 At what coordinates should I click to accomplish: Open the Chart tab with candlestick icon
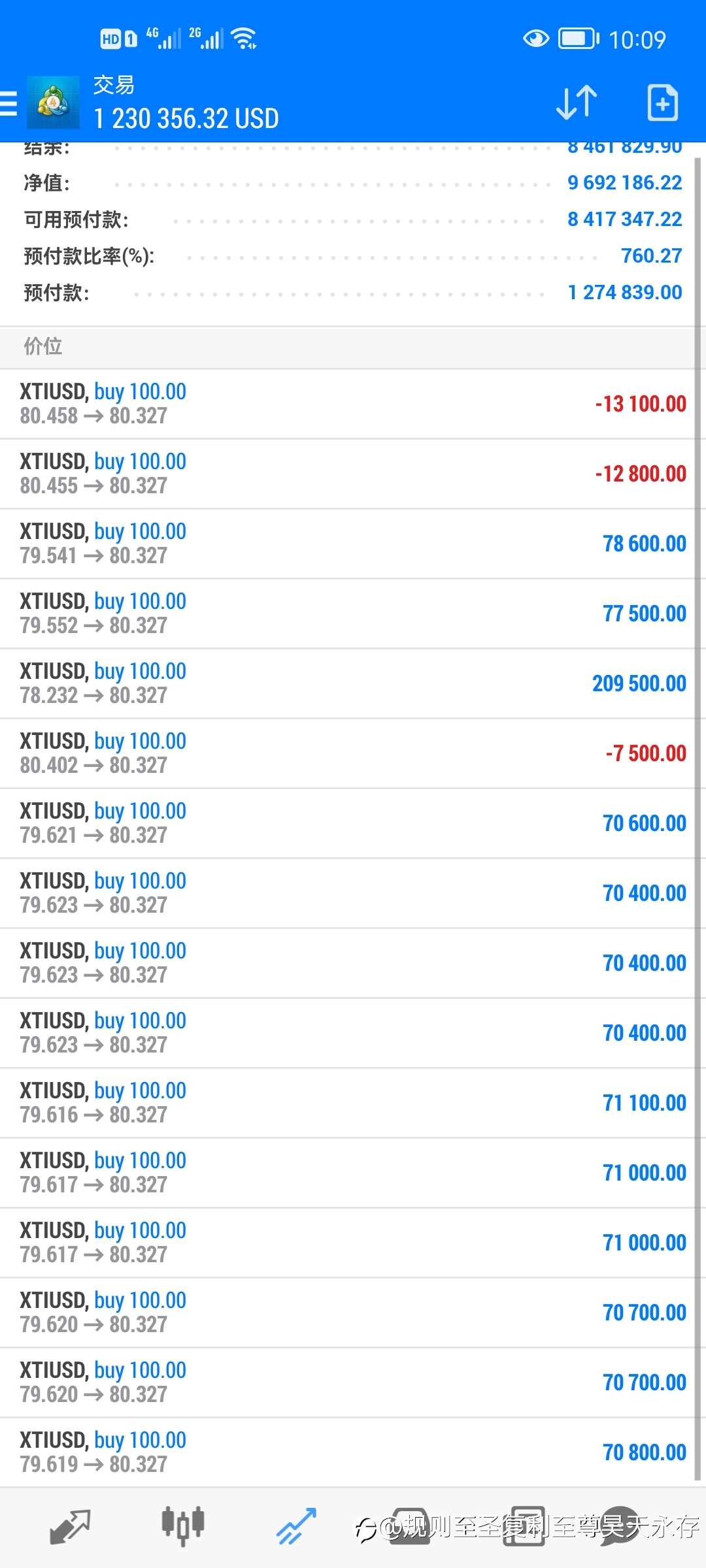[183, 1527]
